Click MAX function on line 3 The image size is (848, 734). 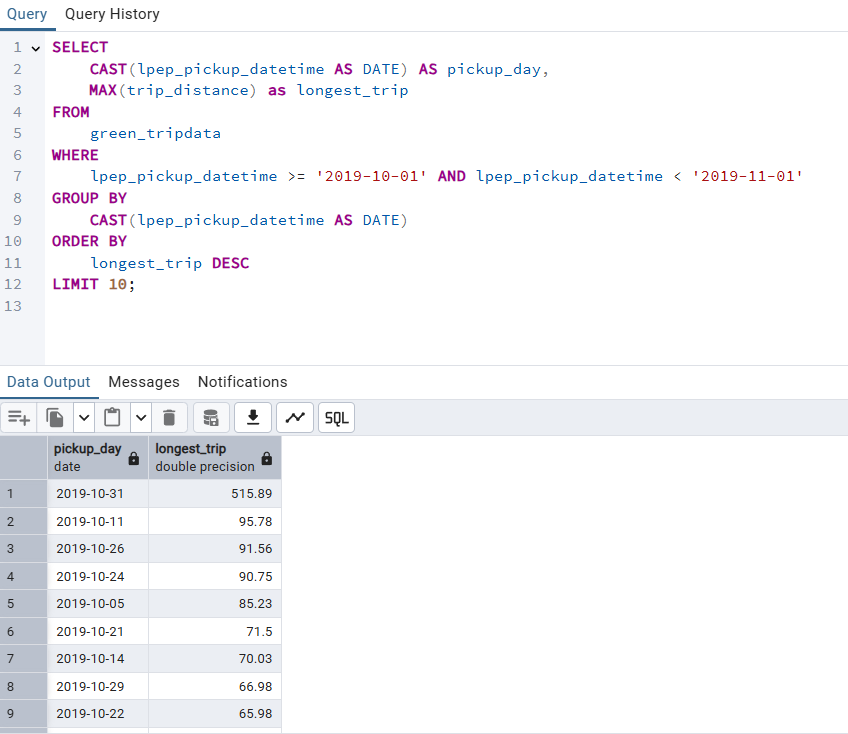(103, 90)
